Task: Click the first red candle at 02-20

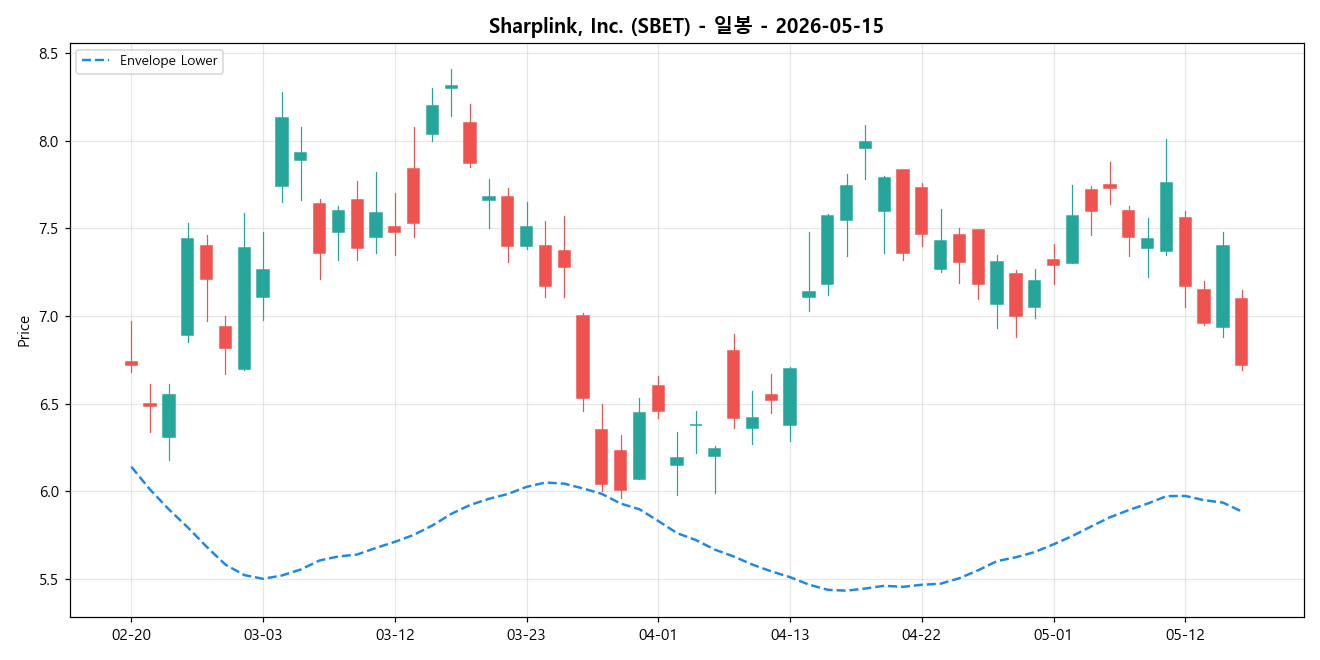Action: pos(131,363)
